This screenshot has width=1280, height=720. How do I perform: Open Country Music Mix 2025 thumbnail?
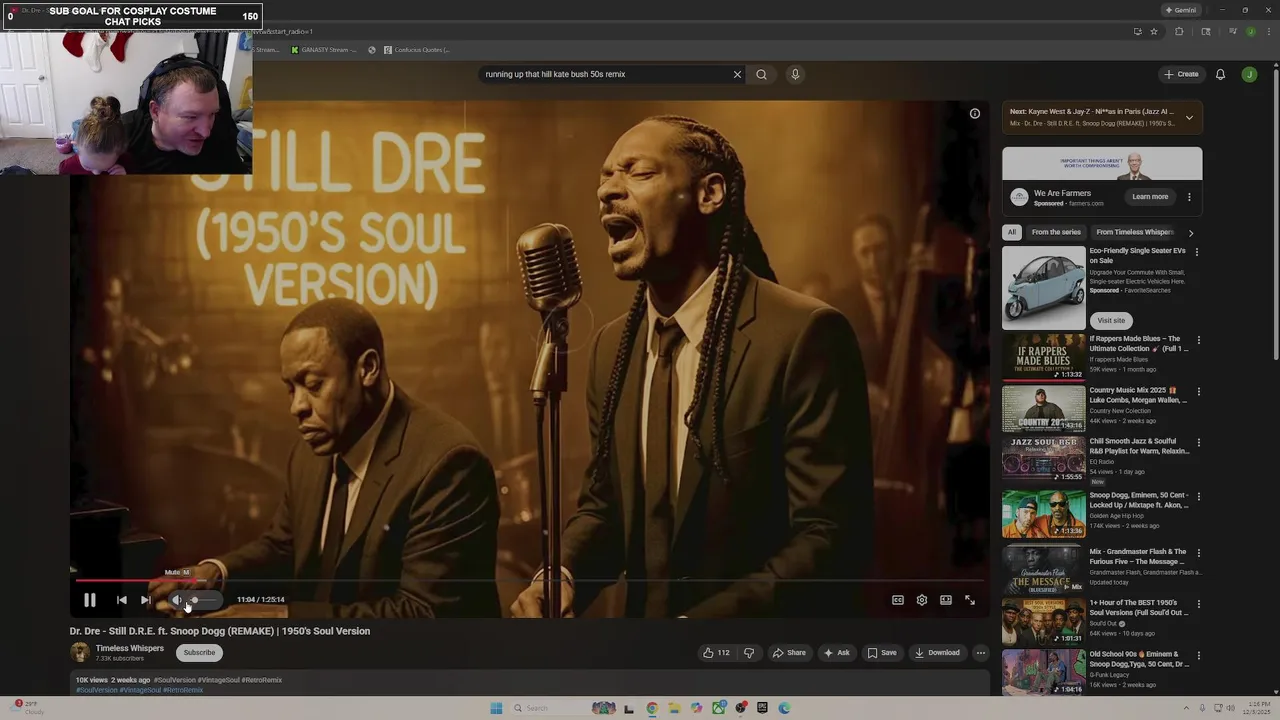[1044, 408]
